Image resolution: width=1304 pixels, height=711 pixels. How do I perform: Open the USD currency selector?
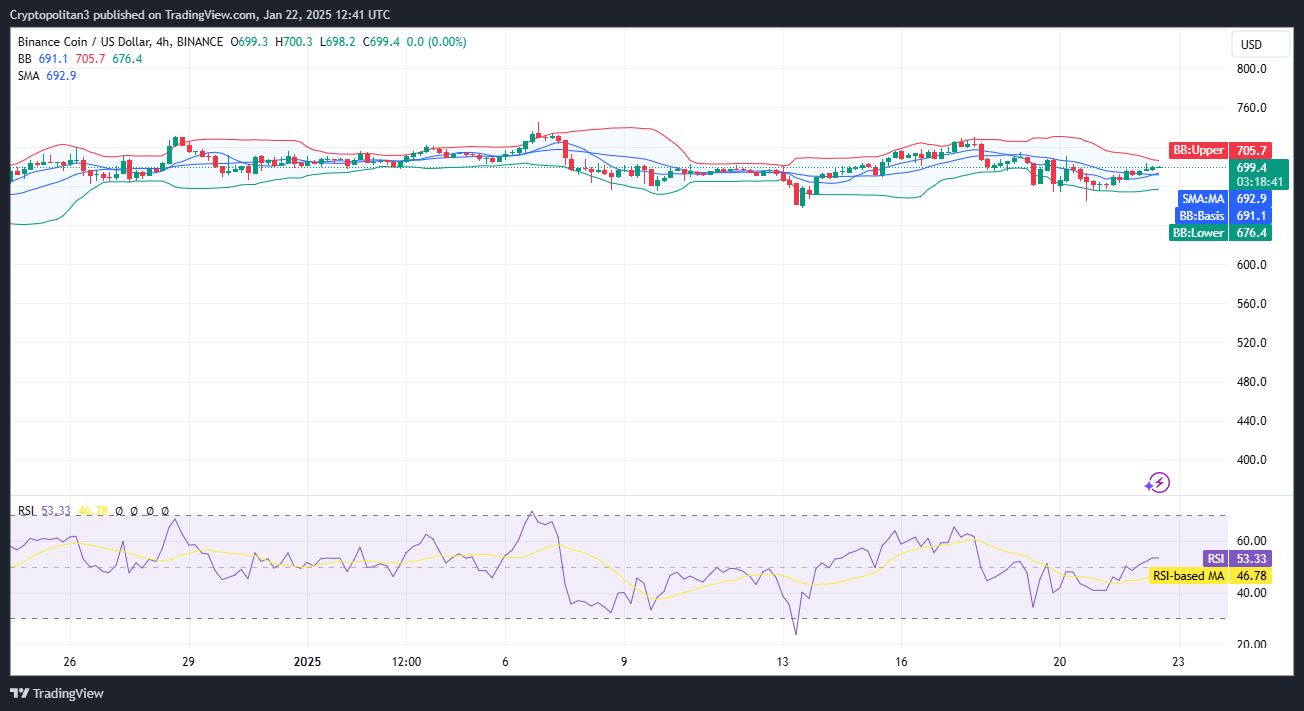(1251, 44)
